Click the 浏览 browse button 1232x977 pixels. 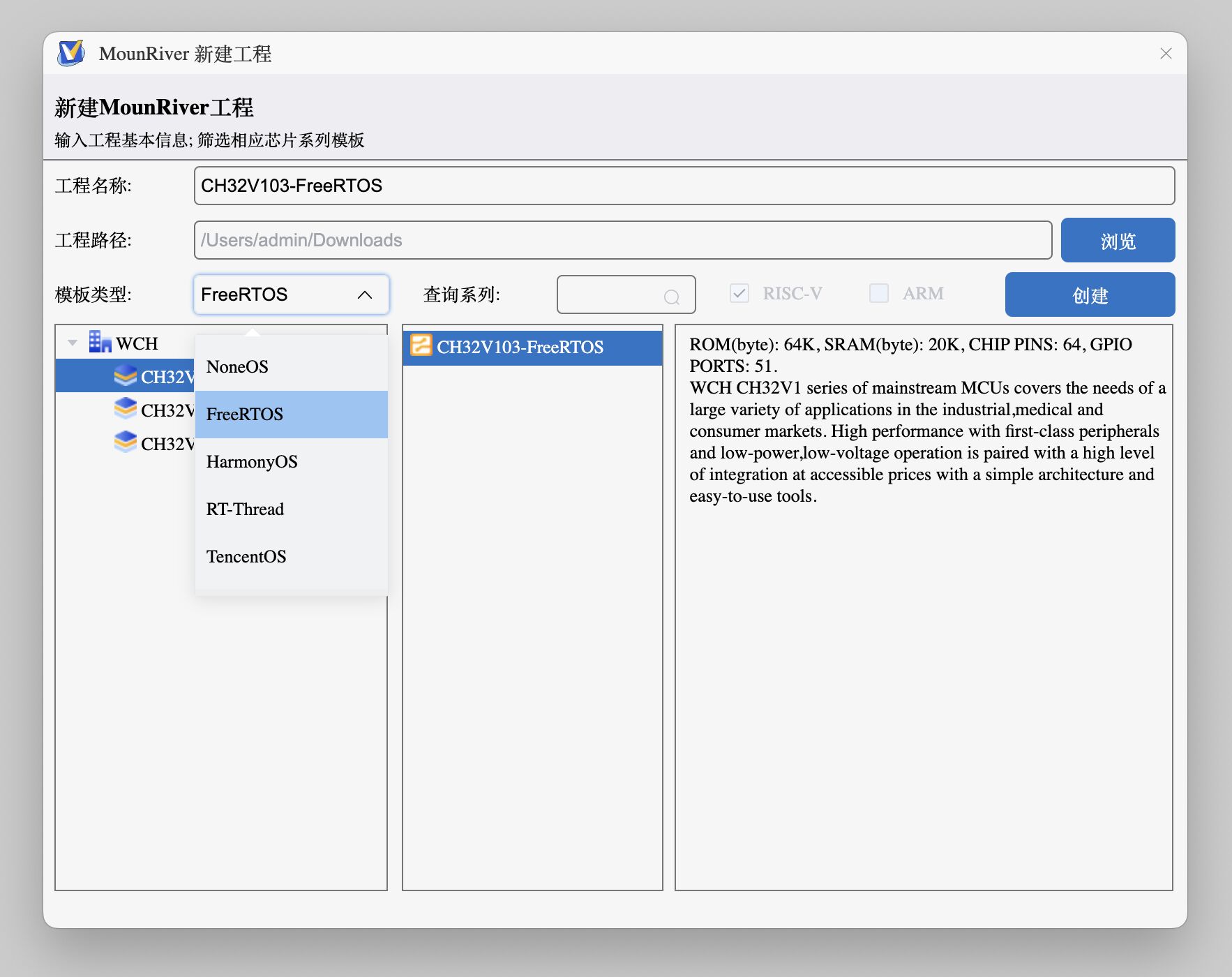[x=1117, y=241]
